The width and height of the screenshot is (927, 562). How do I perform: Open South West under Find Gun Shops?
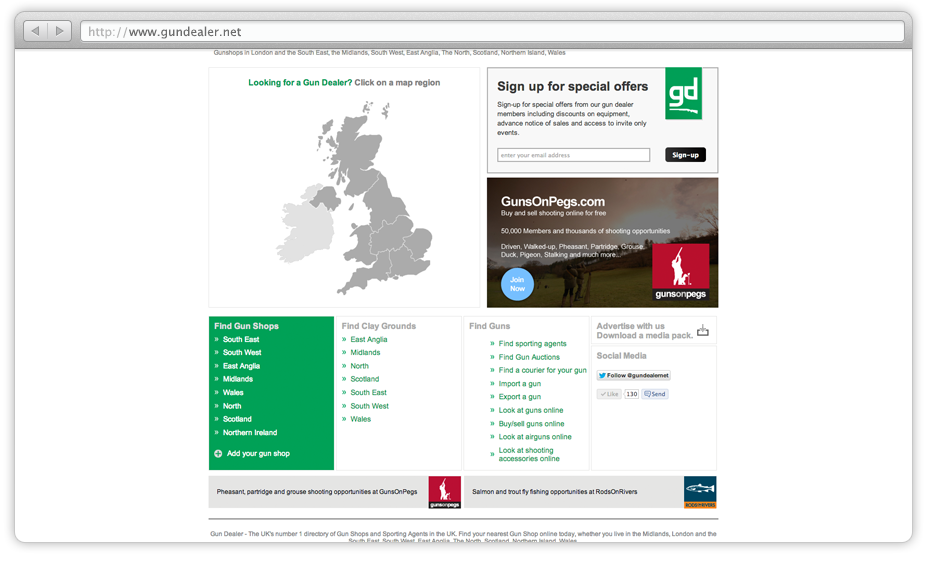point(242,352)
